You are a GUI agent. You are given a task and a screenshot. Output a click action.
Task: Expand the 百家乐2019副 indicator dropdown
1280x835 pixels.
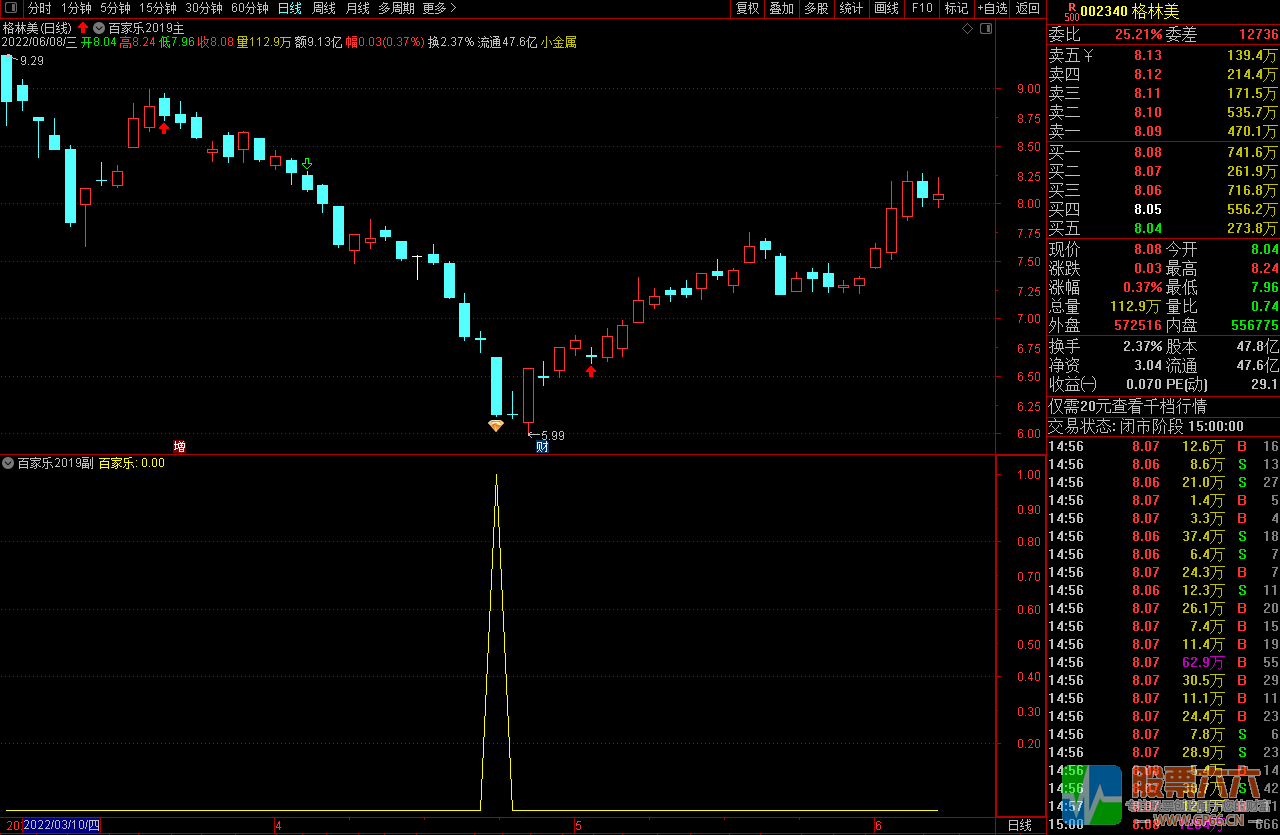9,463
